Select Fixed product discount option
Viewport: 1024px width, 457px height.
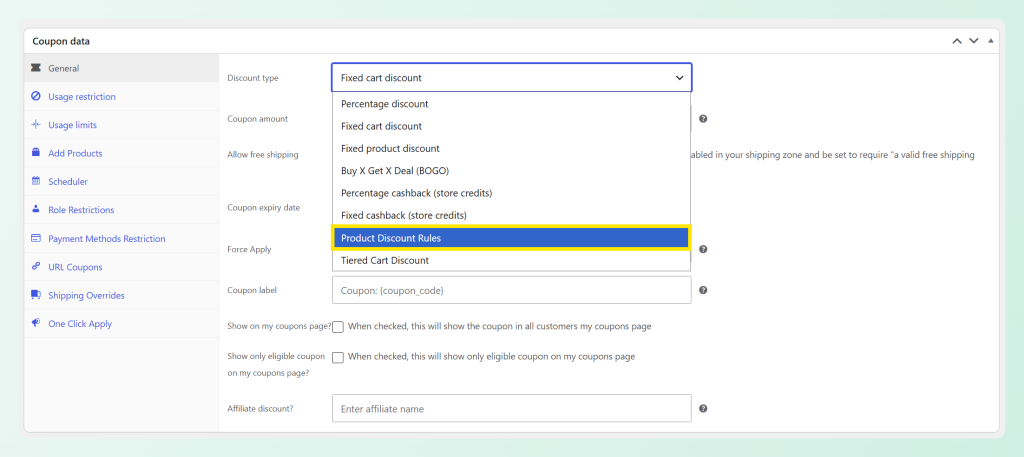(x=511, y=148)
